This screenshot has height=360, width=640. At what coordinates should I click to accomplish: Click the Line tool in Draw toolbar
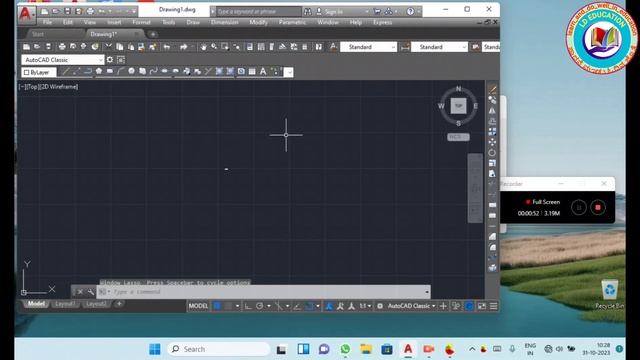66,72
